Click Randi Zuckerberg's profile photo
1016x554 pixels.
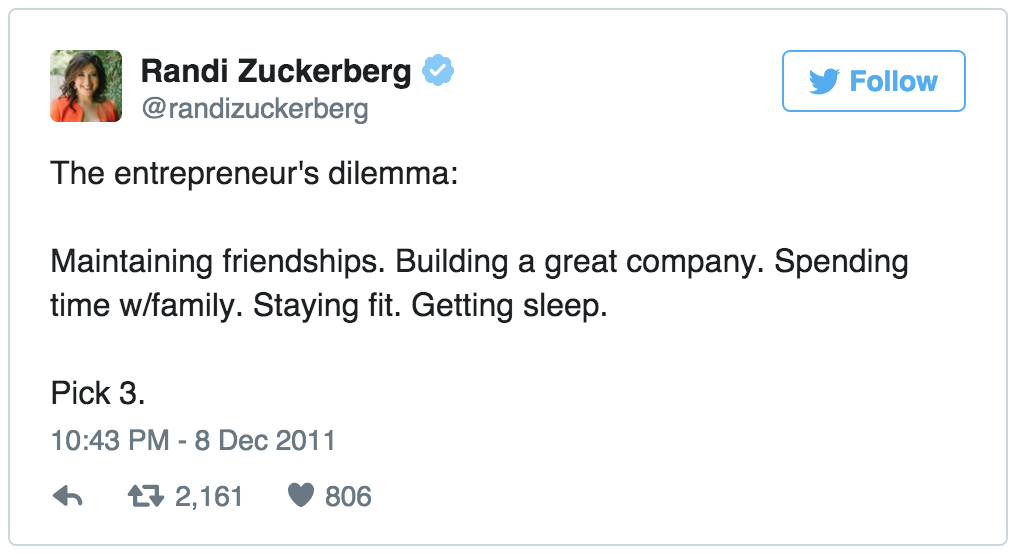tap(86, 86)
